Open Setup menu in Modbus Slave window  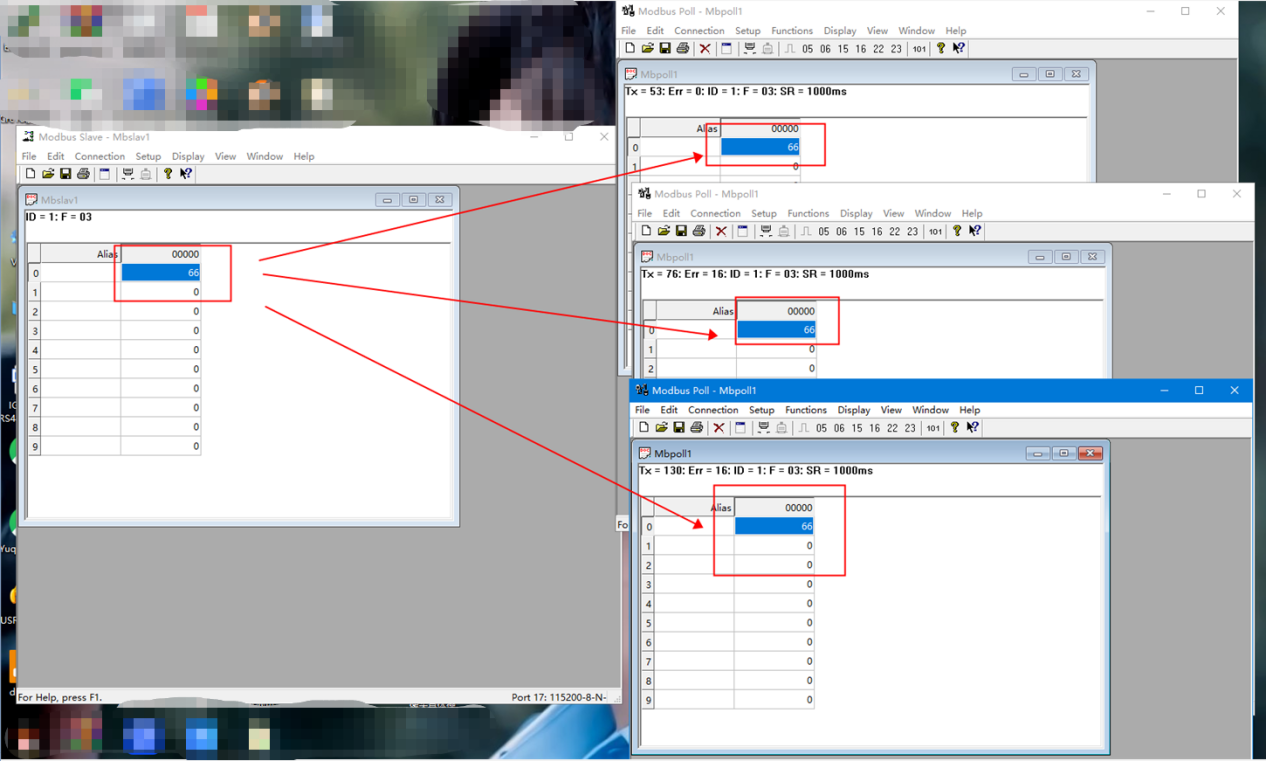[148, 157]
